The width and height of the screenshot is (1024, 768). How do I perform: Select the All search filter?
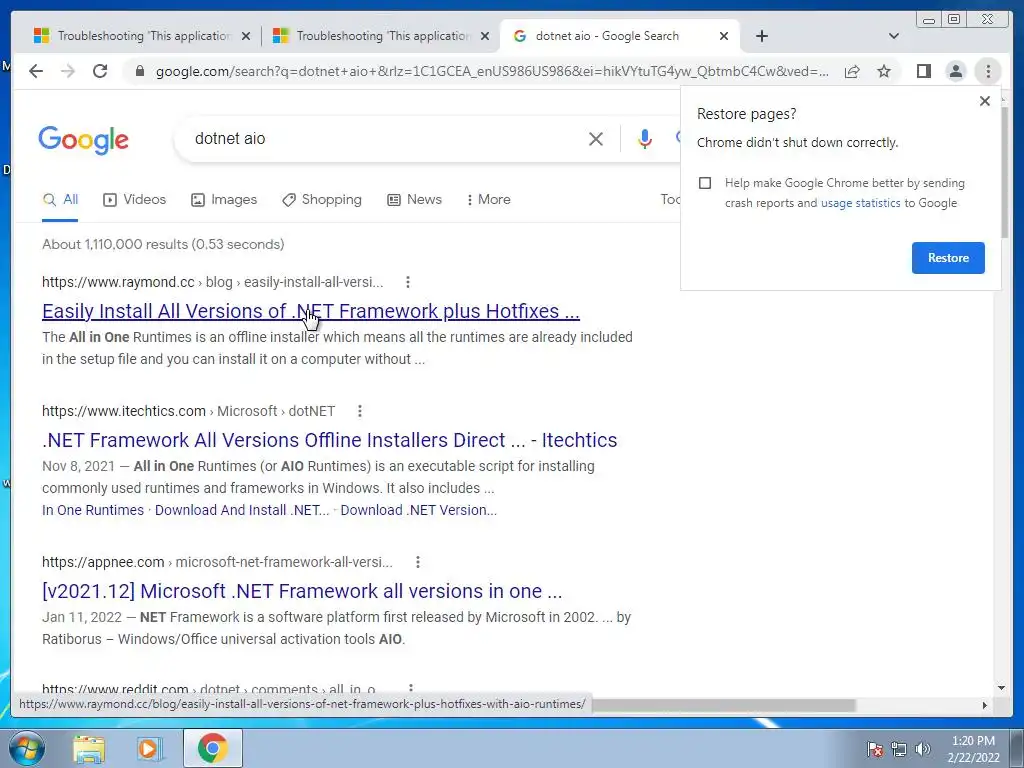click(60, 200)
